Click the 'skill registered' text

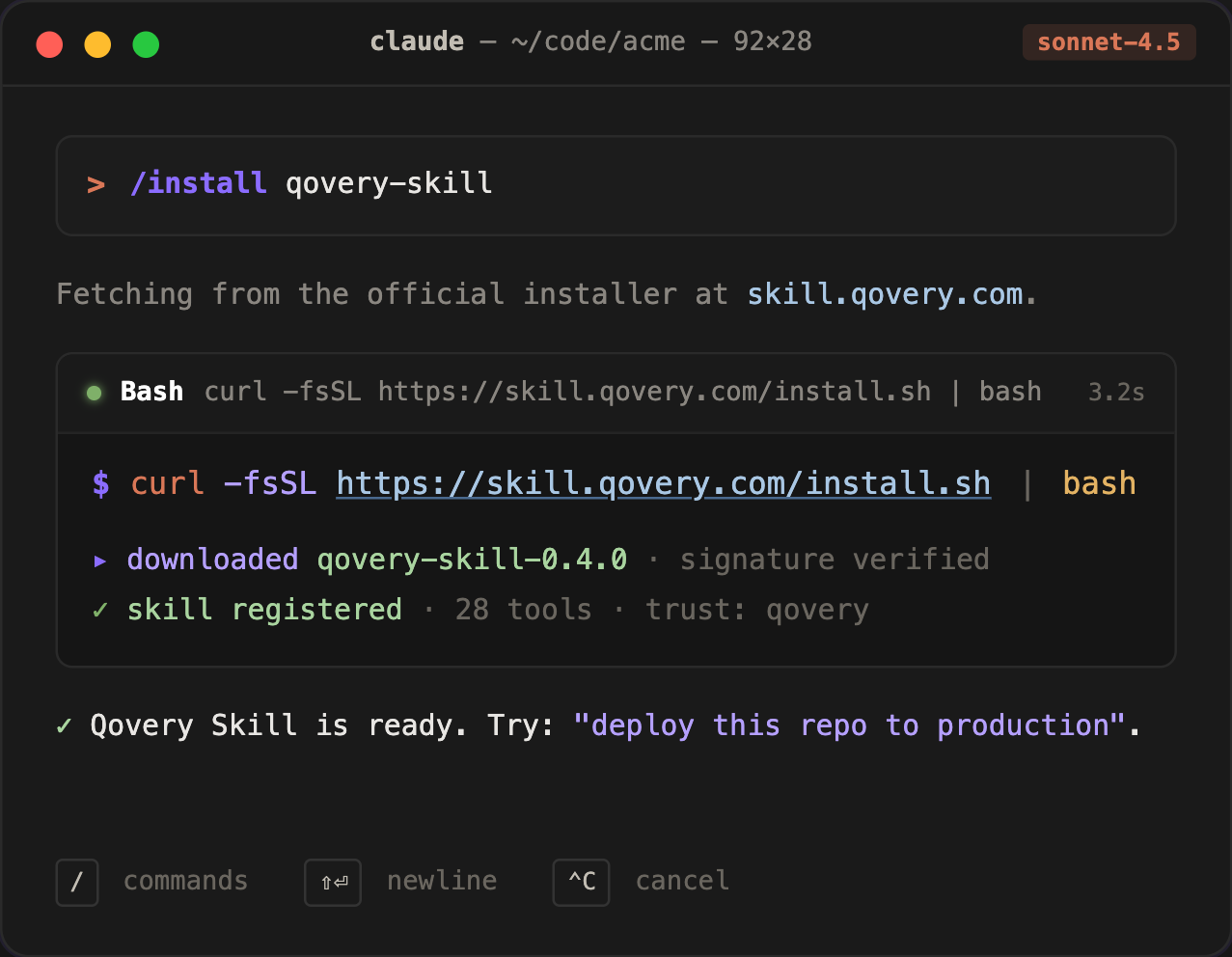264,610
